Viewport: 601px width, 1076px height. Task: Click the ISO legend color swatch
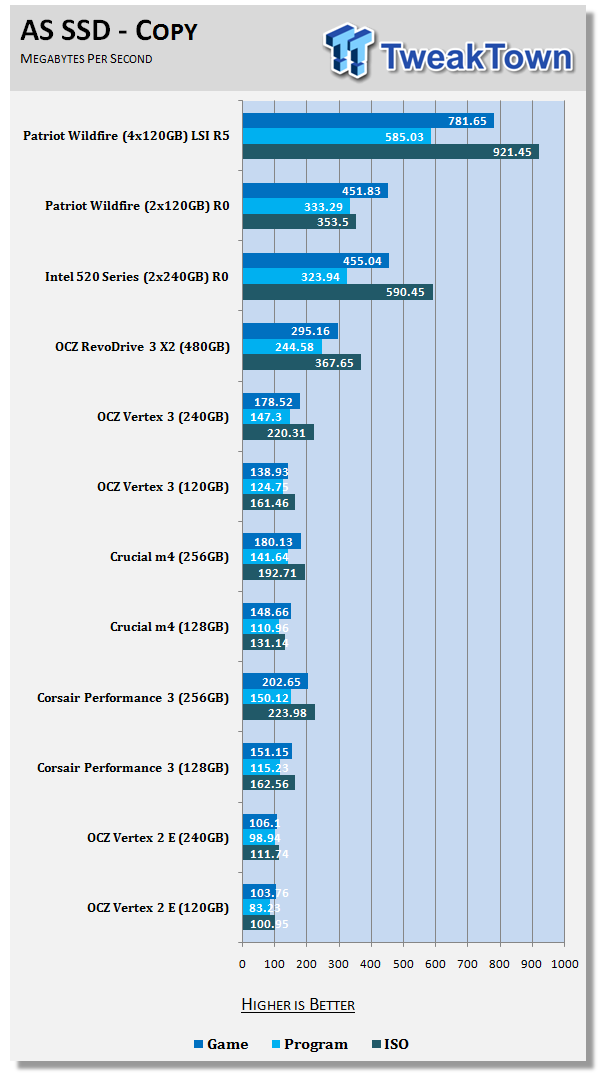(x=376, y=1044)
